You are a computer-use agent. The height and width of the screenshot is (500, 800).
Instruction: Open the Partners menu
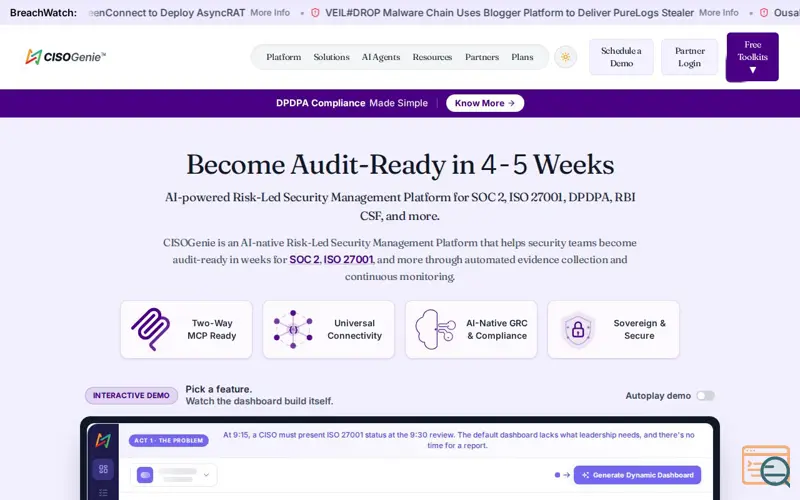click(x=482, y=57)
